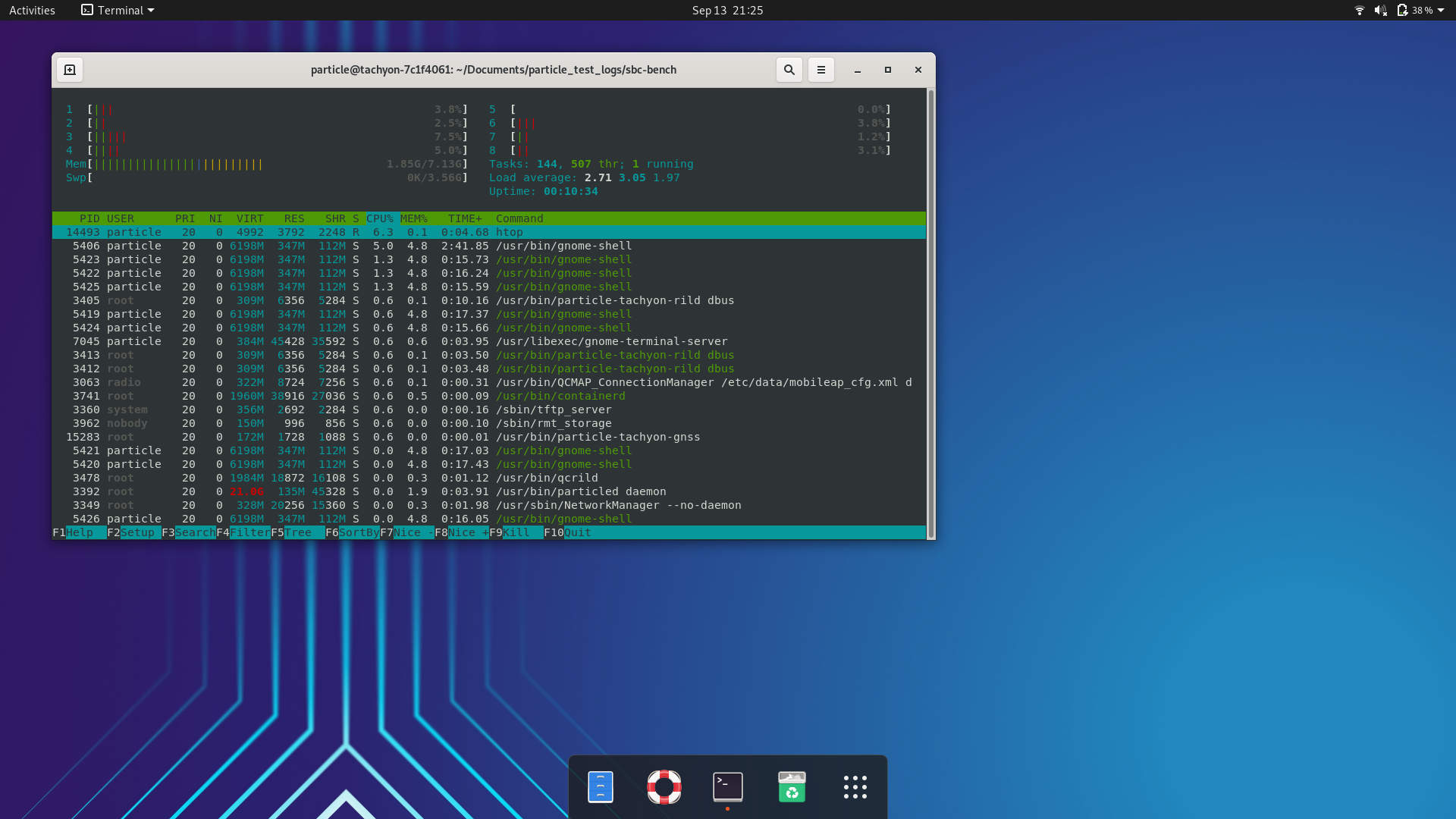Open Activities overview
Image resolution: width=1456 pixels, height=819 pixels.
tap(32, 11)
